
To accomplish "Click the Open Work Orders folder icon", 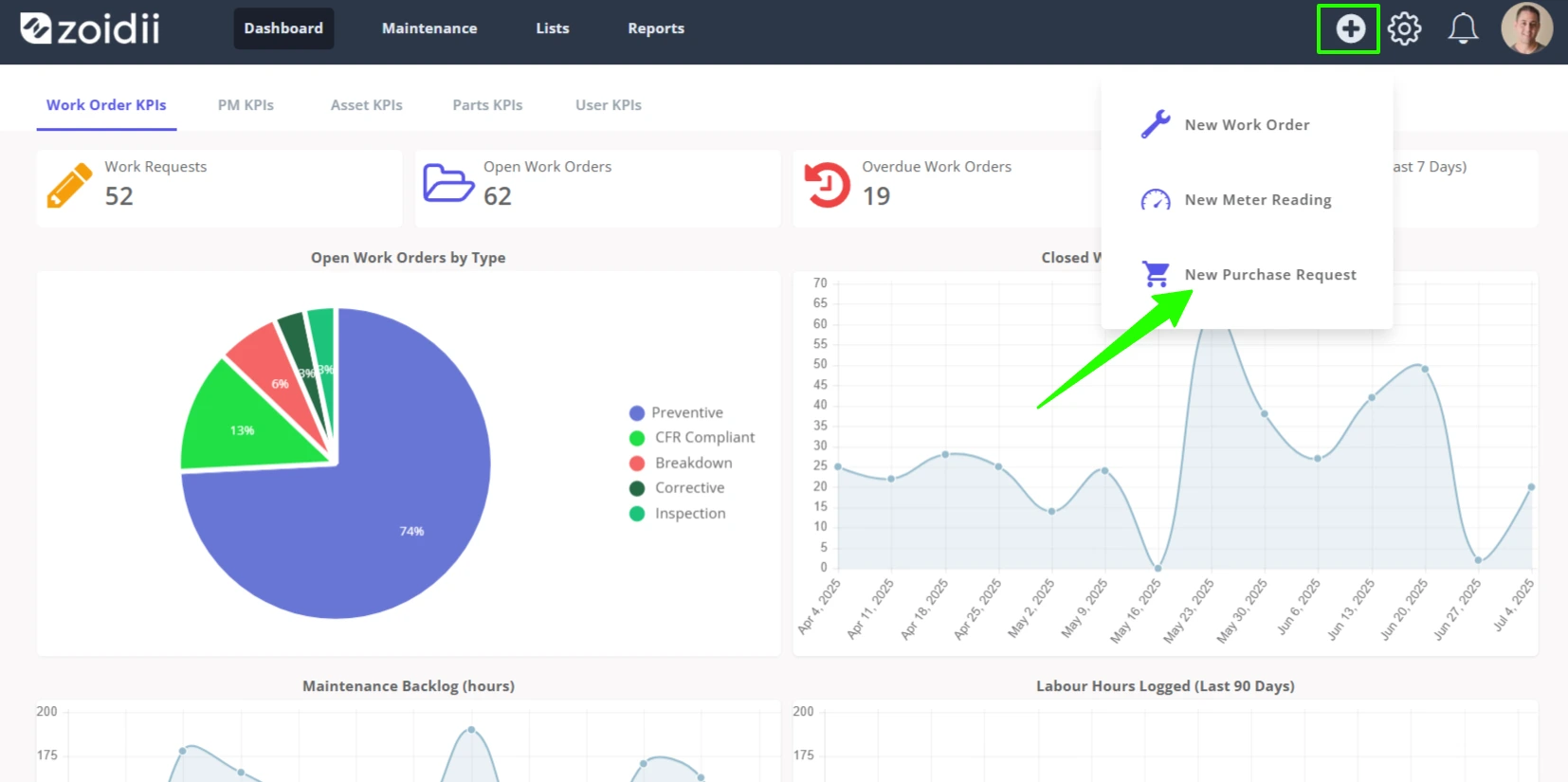I will pyautogui.click(x=448, y=183).
